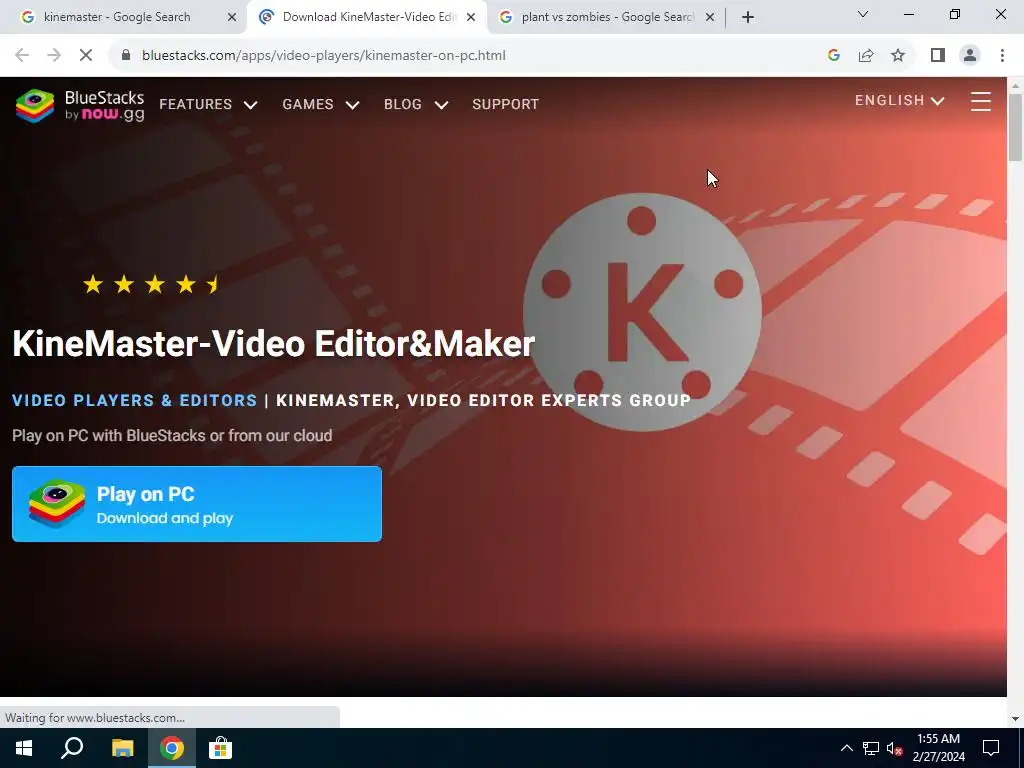Click the star rating display
Screen dimensions: 1024x768
point(153,285)
